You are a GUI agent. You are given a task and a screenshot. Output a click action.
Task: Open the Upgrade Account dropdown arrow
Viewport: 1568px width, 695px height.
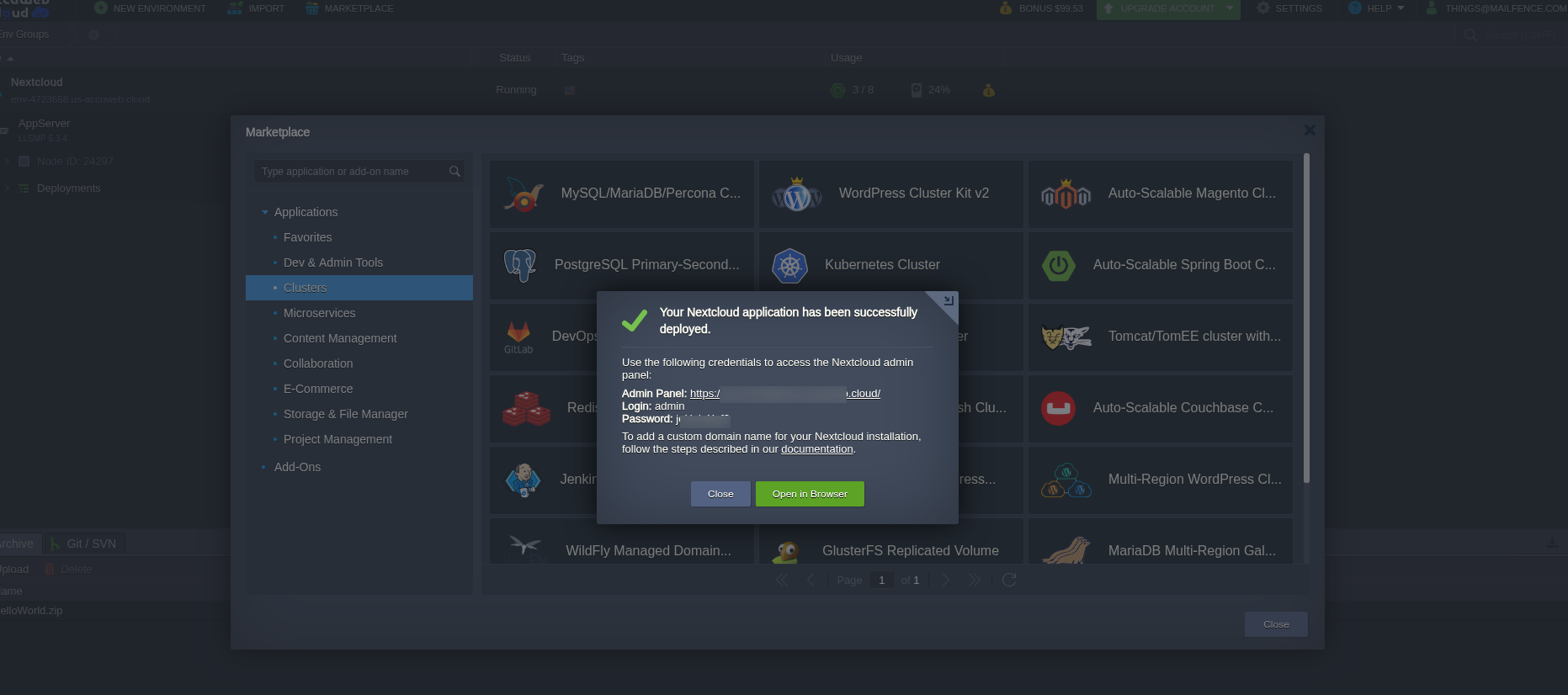[x=1230, y=8]
